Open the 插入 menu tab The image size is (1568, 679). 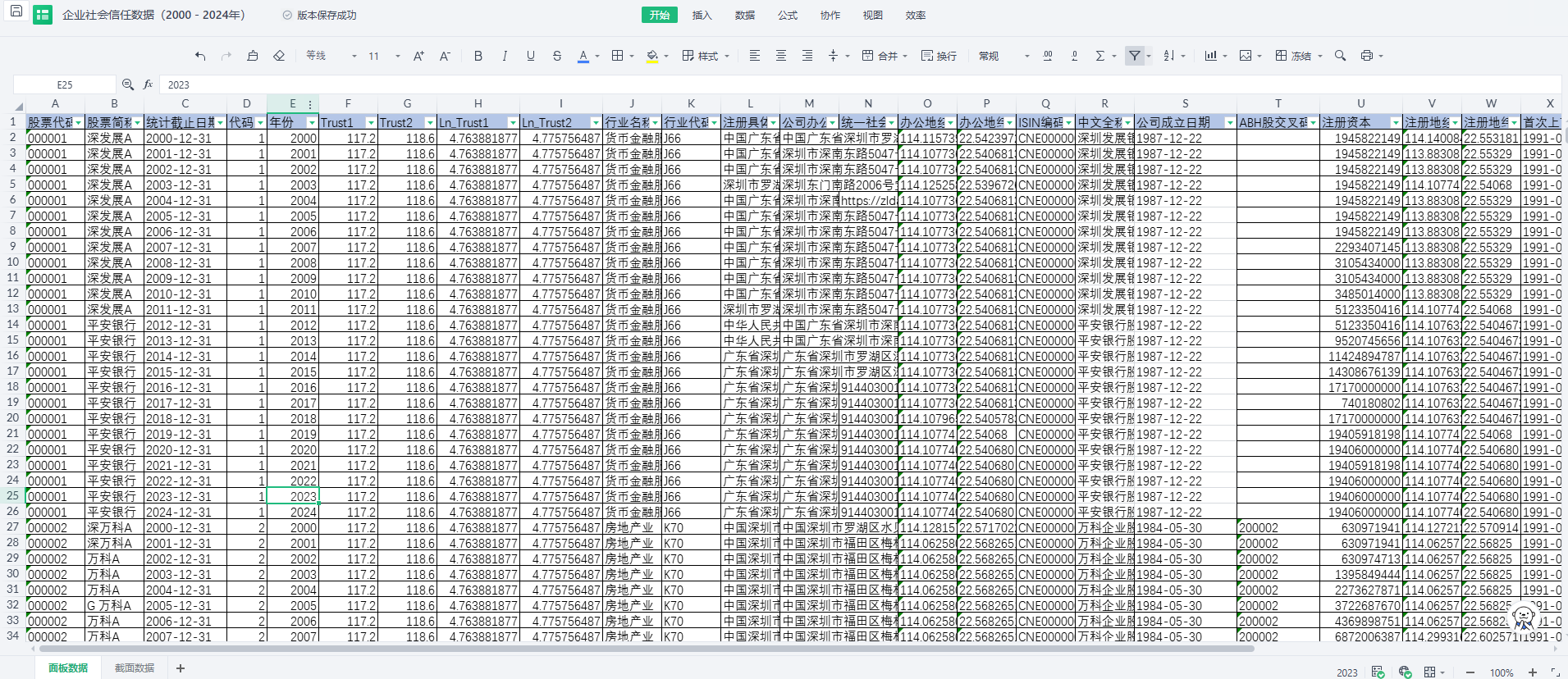702,15
